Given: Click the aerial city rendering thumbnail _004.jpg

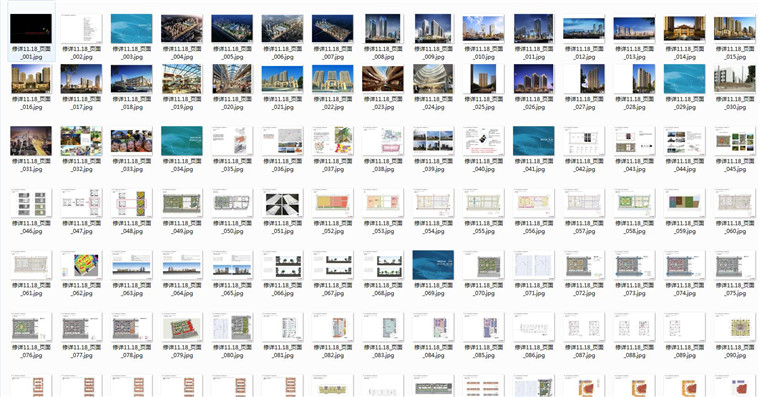Looking at the screenshot, I should pos(182,29).
